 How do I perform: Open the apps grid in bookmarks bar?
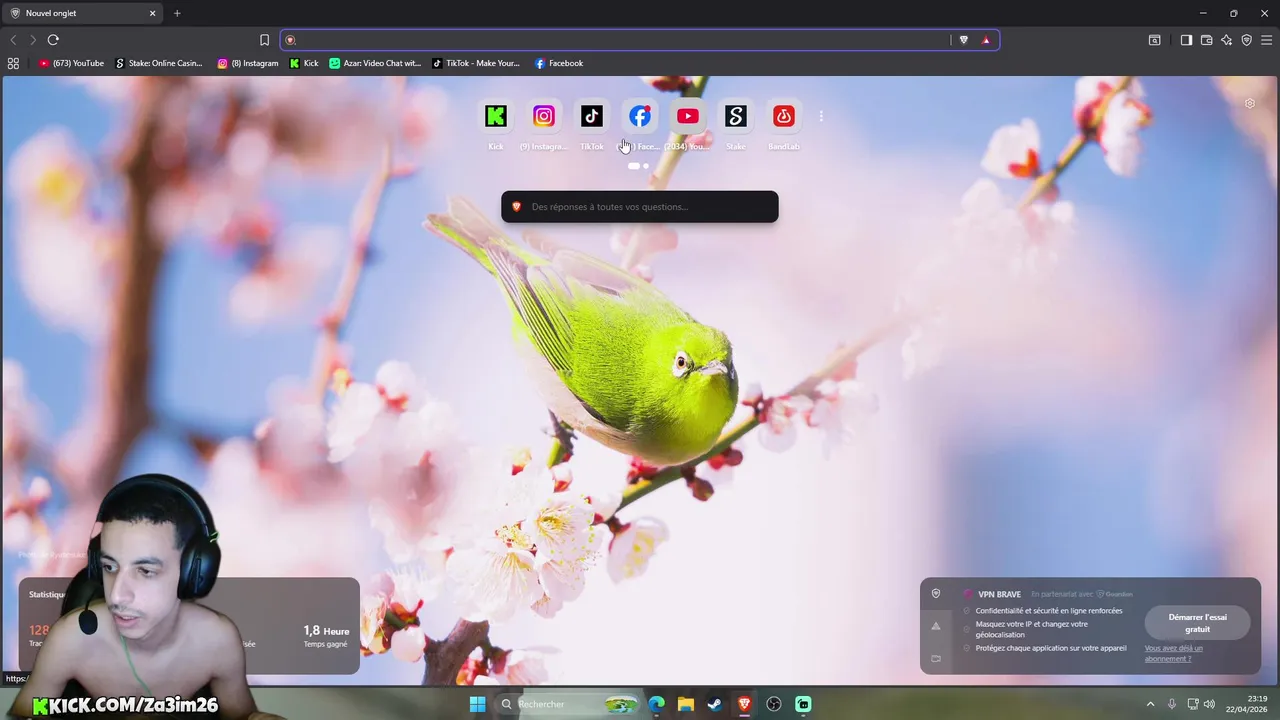pos(13,63)
